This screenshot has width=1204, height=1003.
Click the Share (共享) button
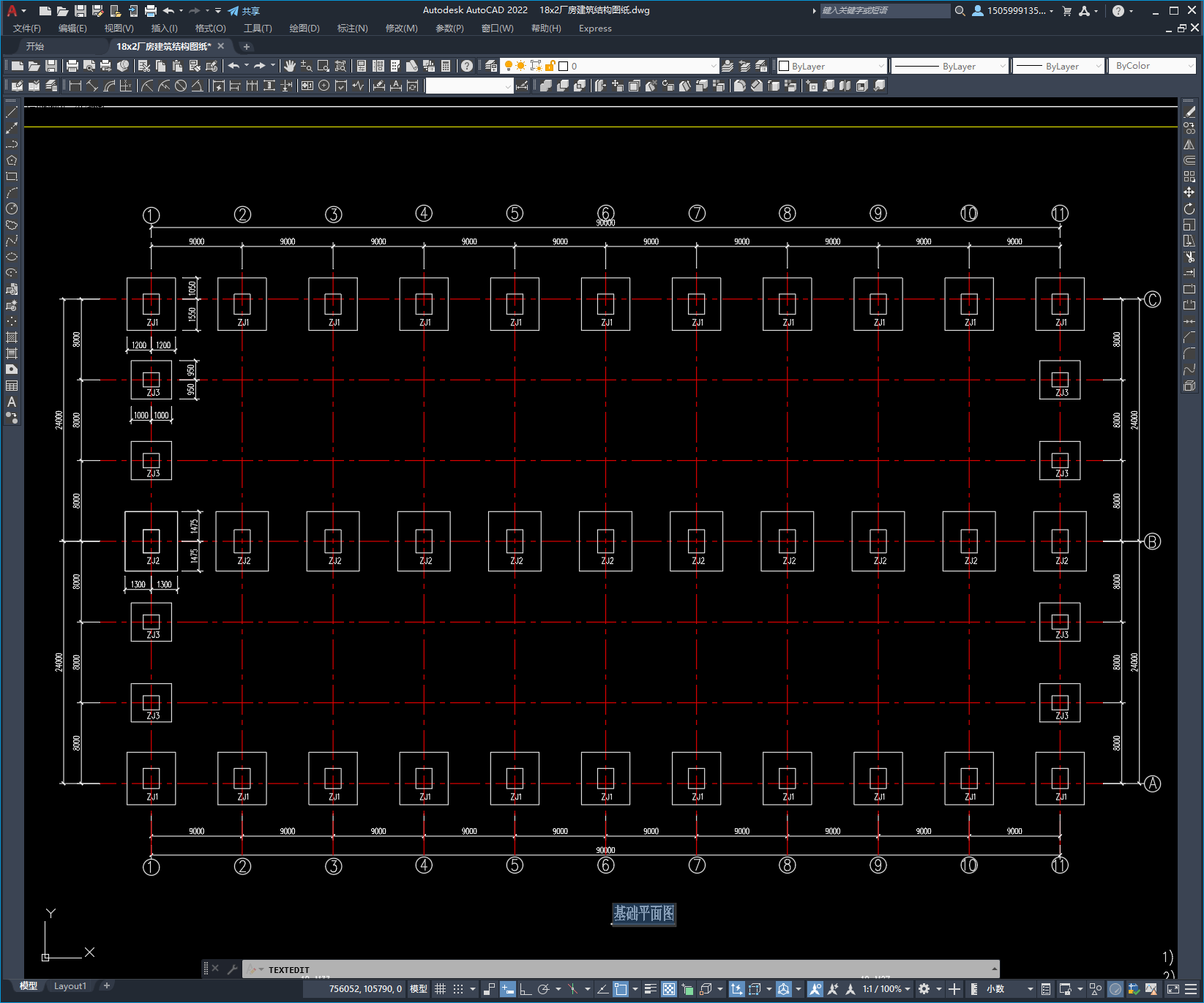click(244, 11)
